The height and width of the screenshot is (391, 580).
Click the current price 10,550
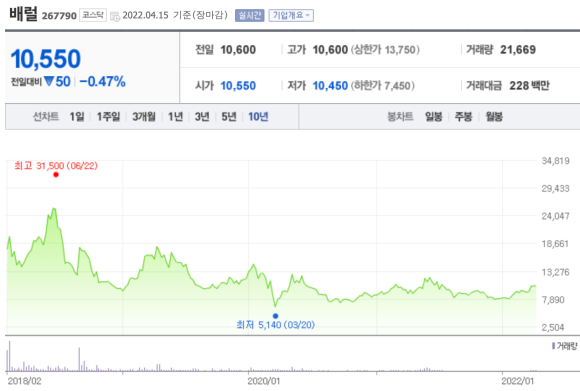[45, 59]
